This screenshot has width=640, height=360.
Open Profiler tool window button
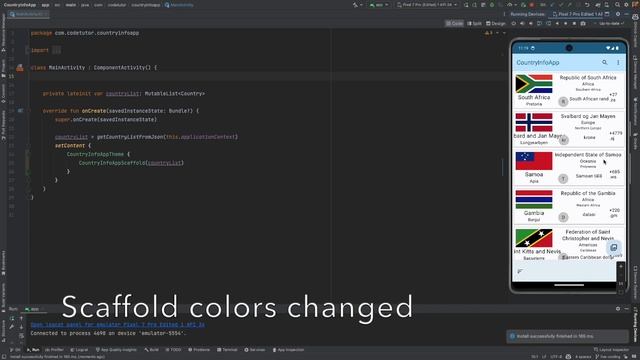click(54, 350)
